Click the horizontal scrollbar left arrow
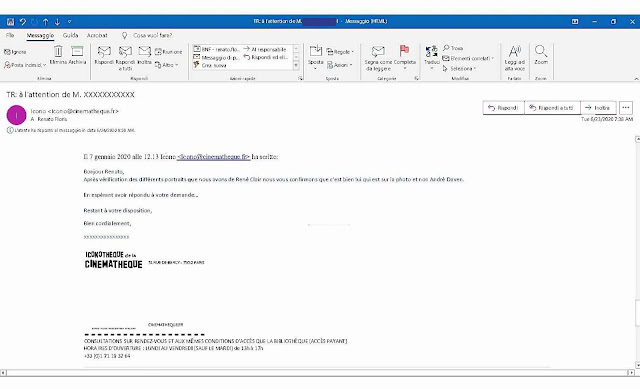Viewport: 640px width, 389px height. tap(3, 373)
